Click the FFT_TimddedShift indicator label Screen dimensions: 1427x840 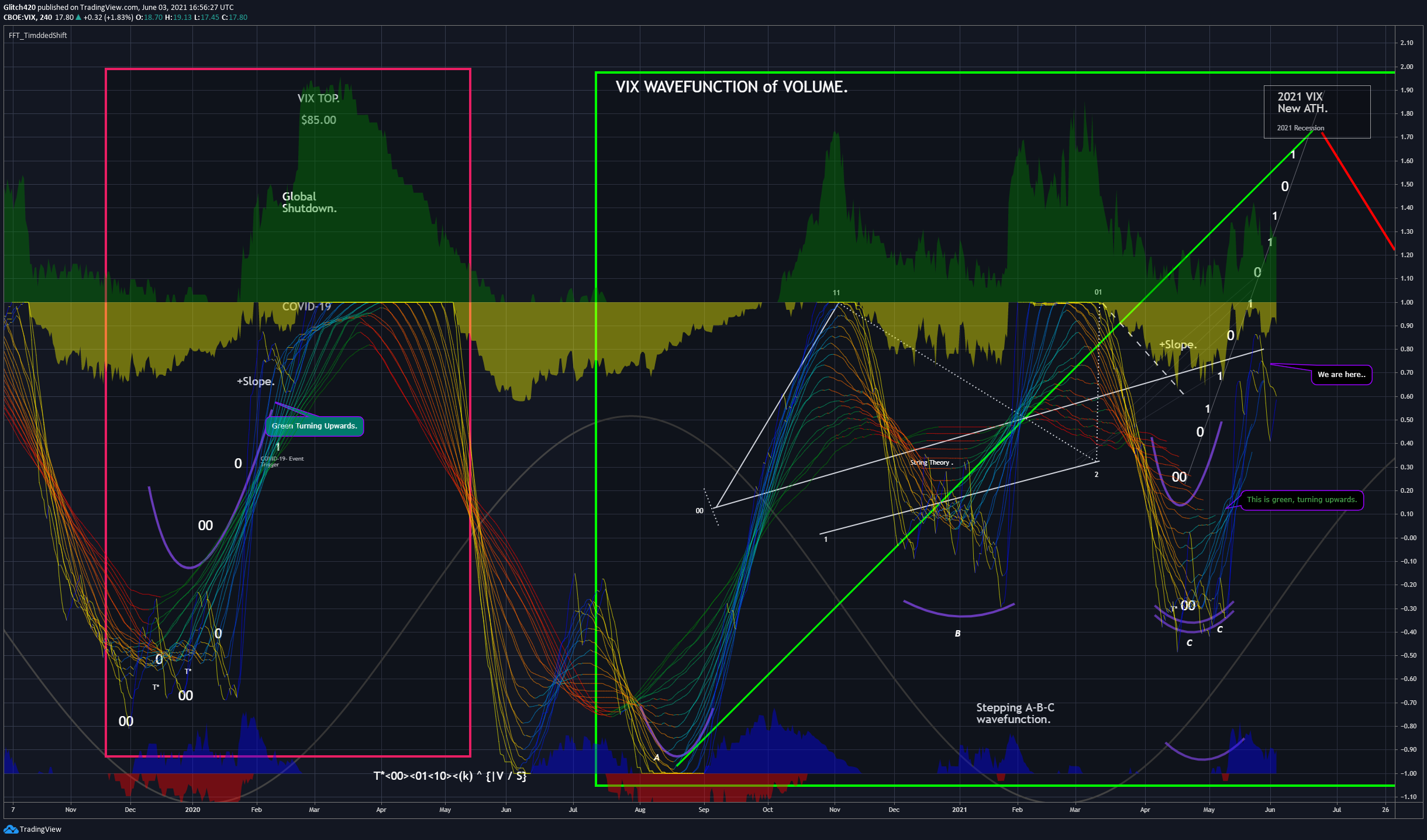[38, 36]
